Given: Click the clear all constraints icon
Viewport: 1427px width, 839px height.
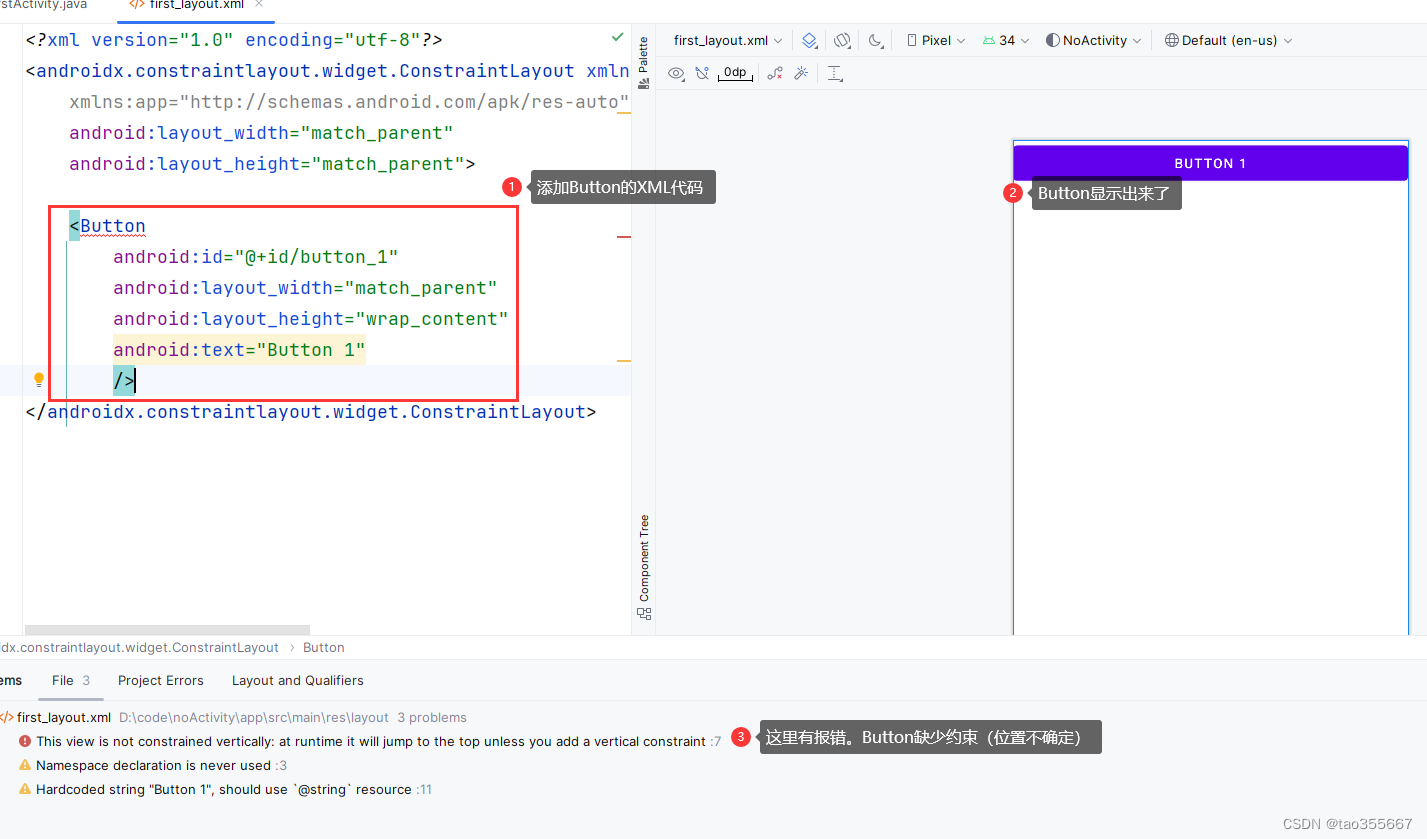Looking at the screenshot, I should click(775, 73).
